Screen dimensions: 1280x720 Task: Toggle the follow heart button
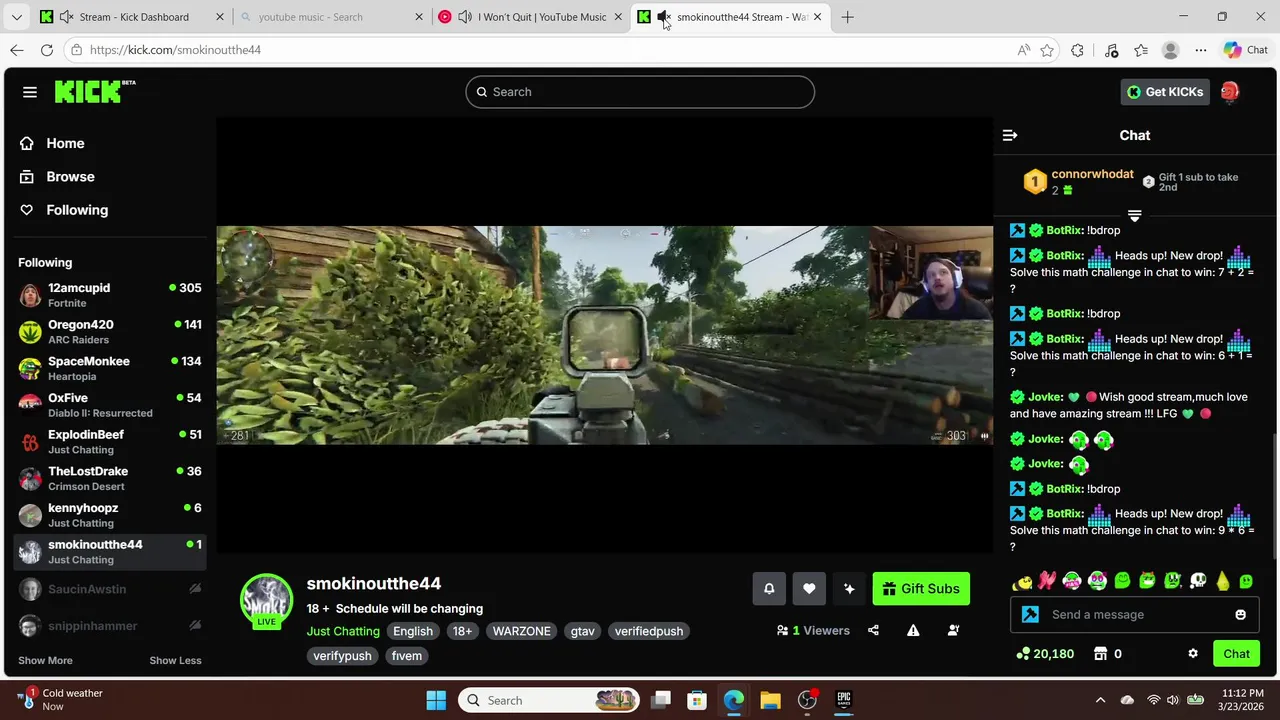[809, 589]
